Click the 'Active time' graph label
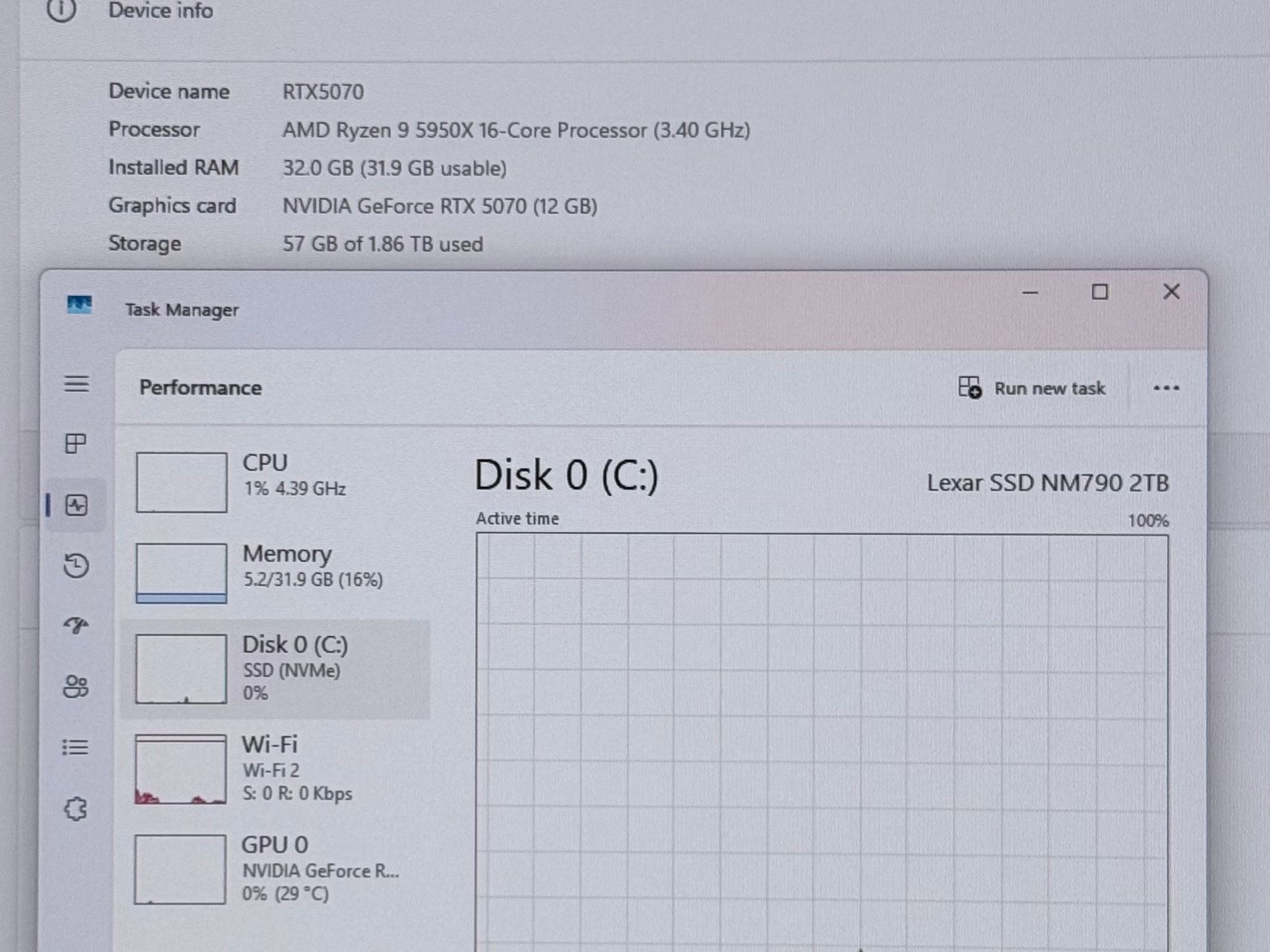 coord(517,519)
